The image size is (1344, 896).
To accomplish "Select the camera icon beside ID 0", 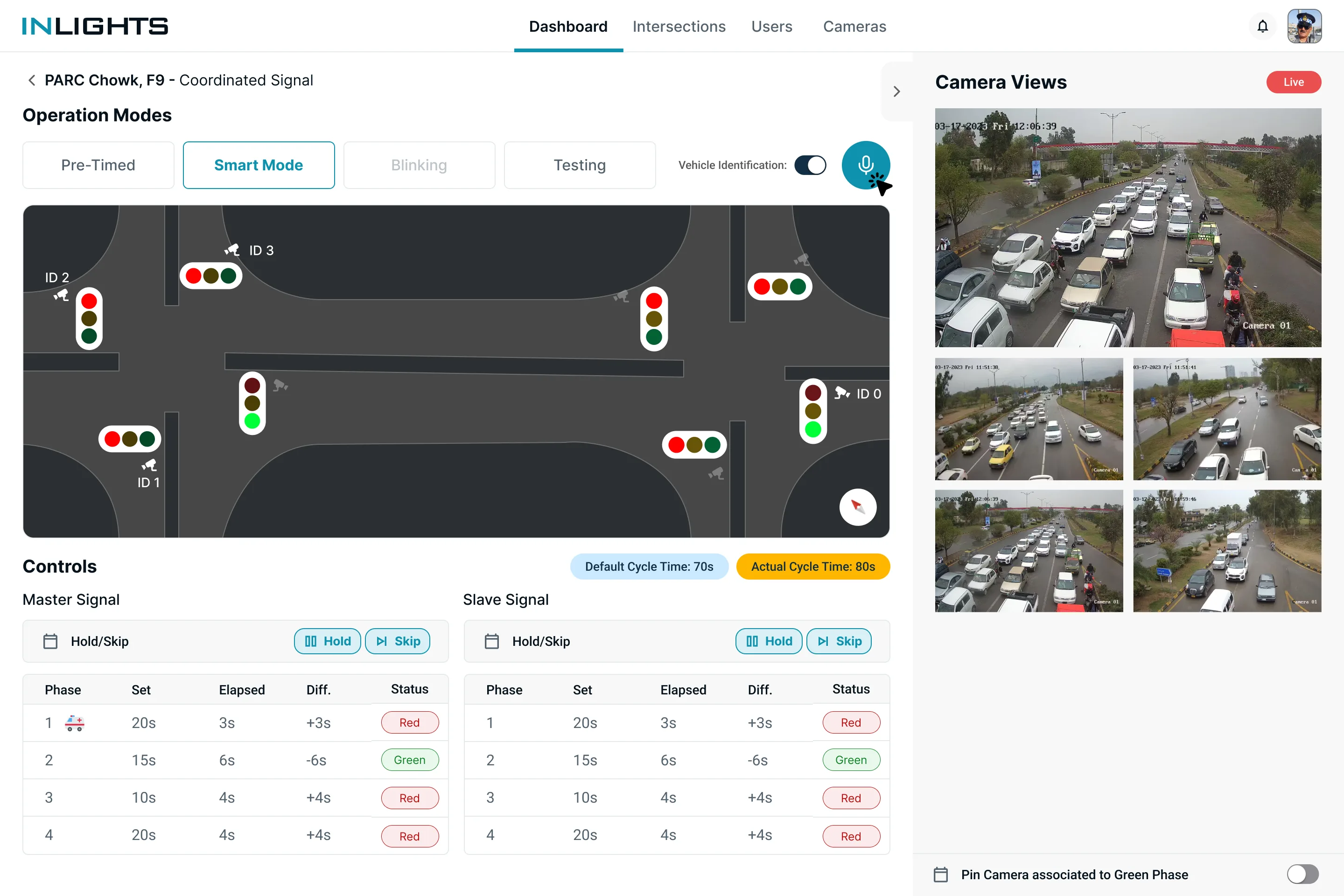I will pyautogui.click(x=842, y=392).
